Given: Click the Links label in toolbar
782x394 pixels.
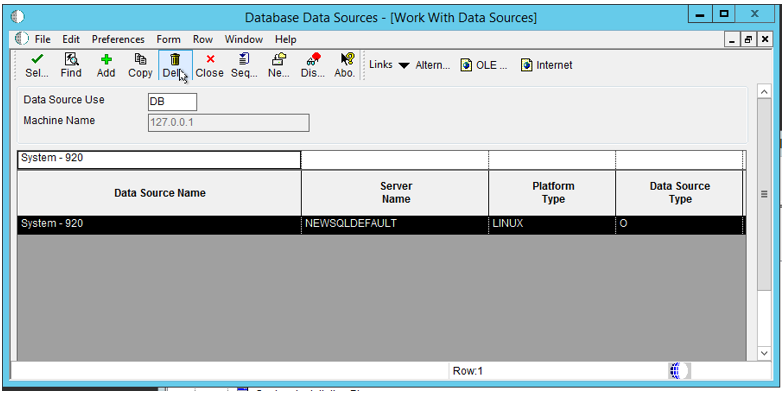Looking at the screenshot, I should point(381,65).
